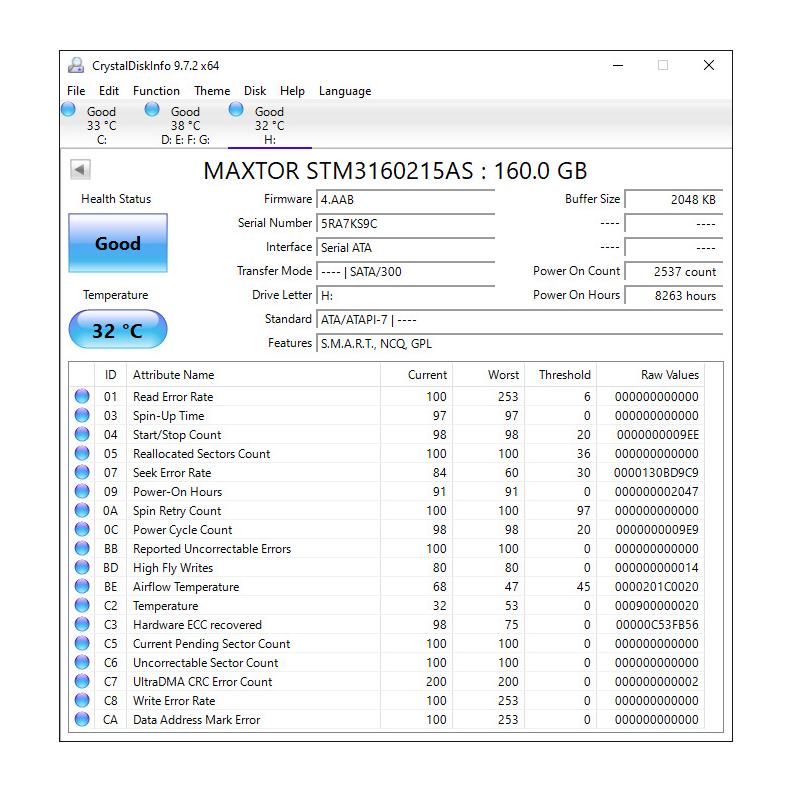Switch to the D: E: F: G: disk tab
Screen dimensions: 793x793
pos(184,125)
